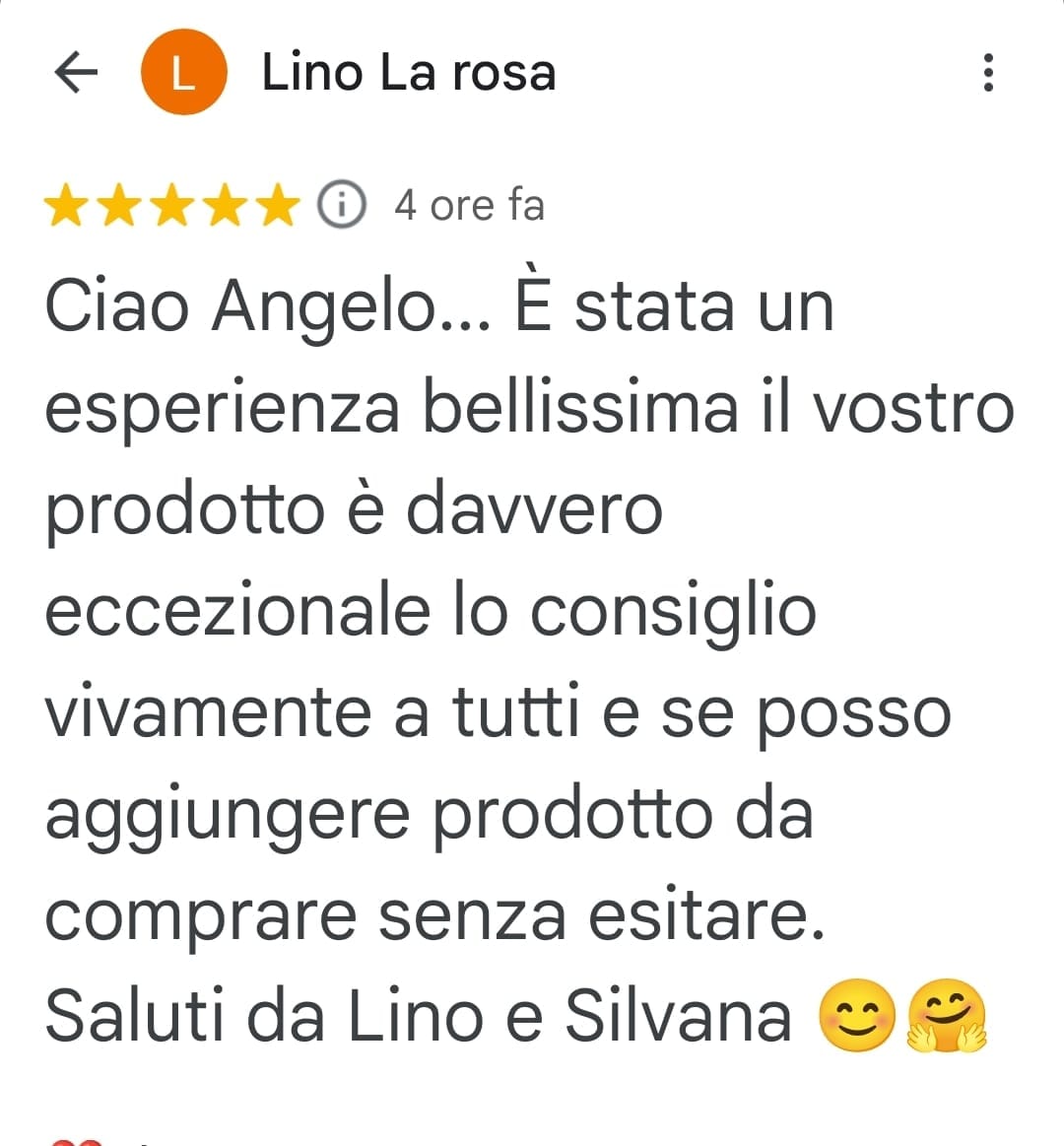Open the three-dot overflow menu
Image resolution: width=1064 pixels, height=1146 pixels.
click(x=988, y=72)
